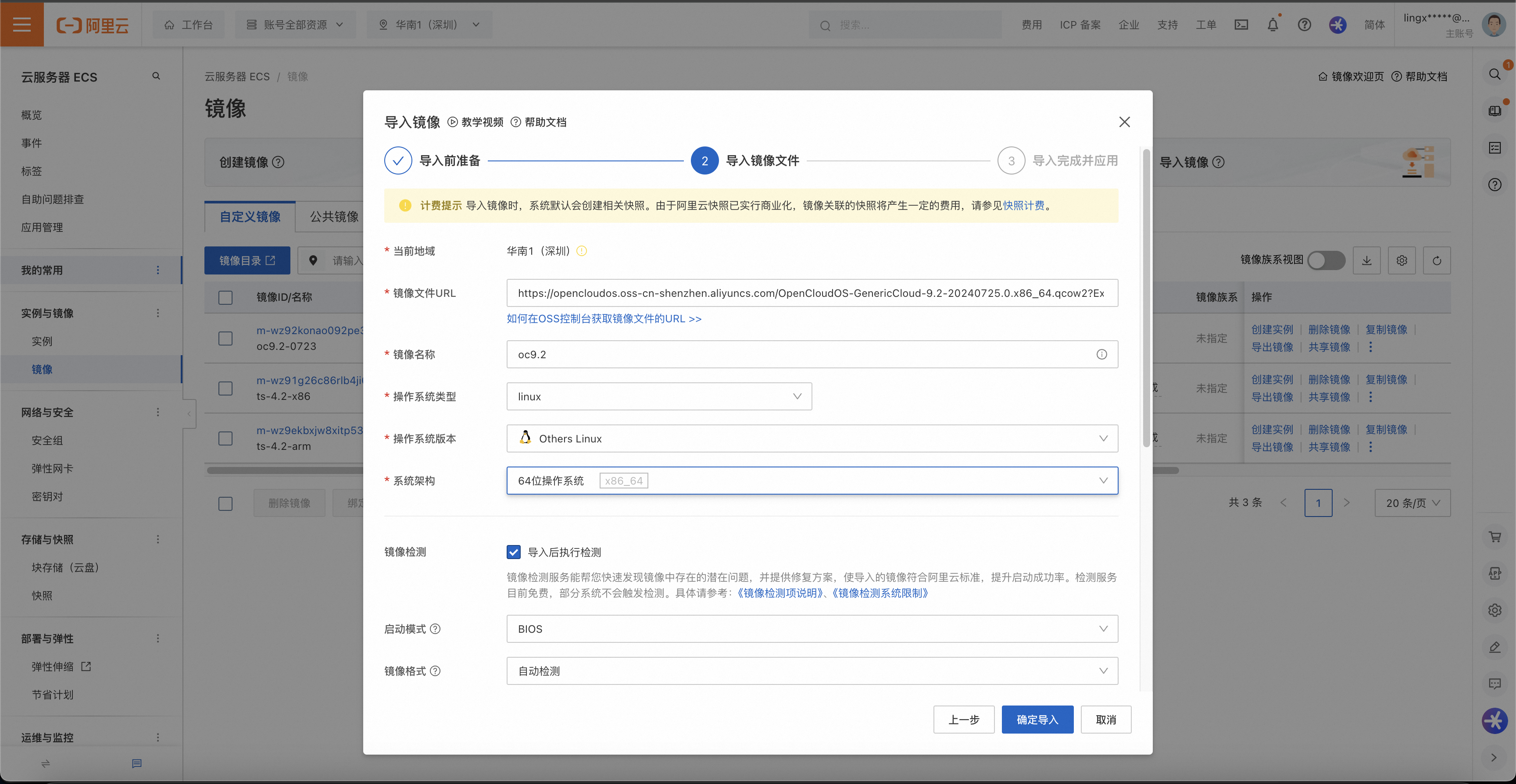The height and width of the screenshot is (784, 1516).
Task: Click the shopping cart icon in right sidebar
Action: [x=1495, y=536]
